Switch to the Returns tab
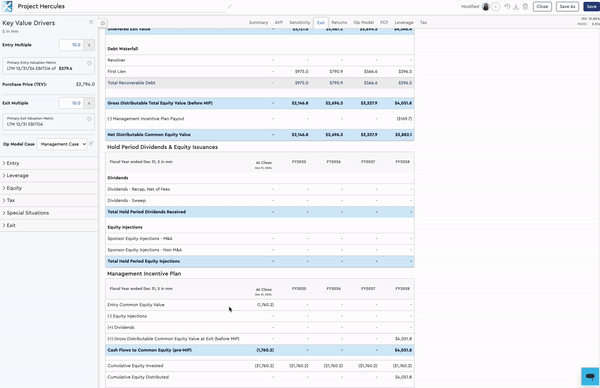Image resolution: width=600 pixels, height=388 pixels. click(339, 23)
